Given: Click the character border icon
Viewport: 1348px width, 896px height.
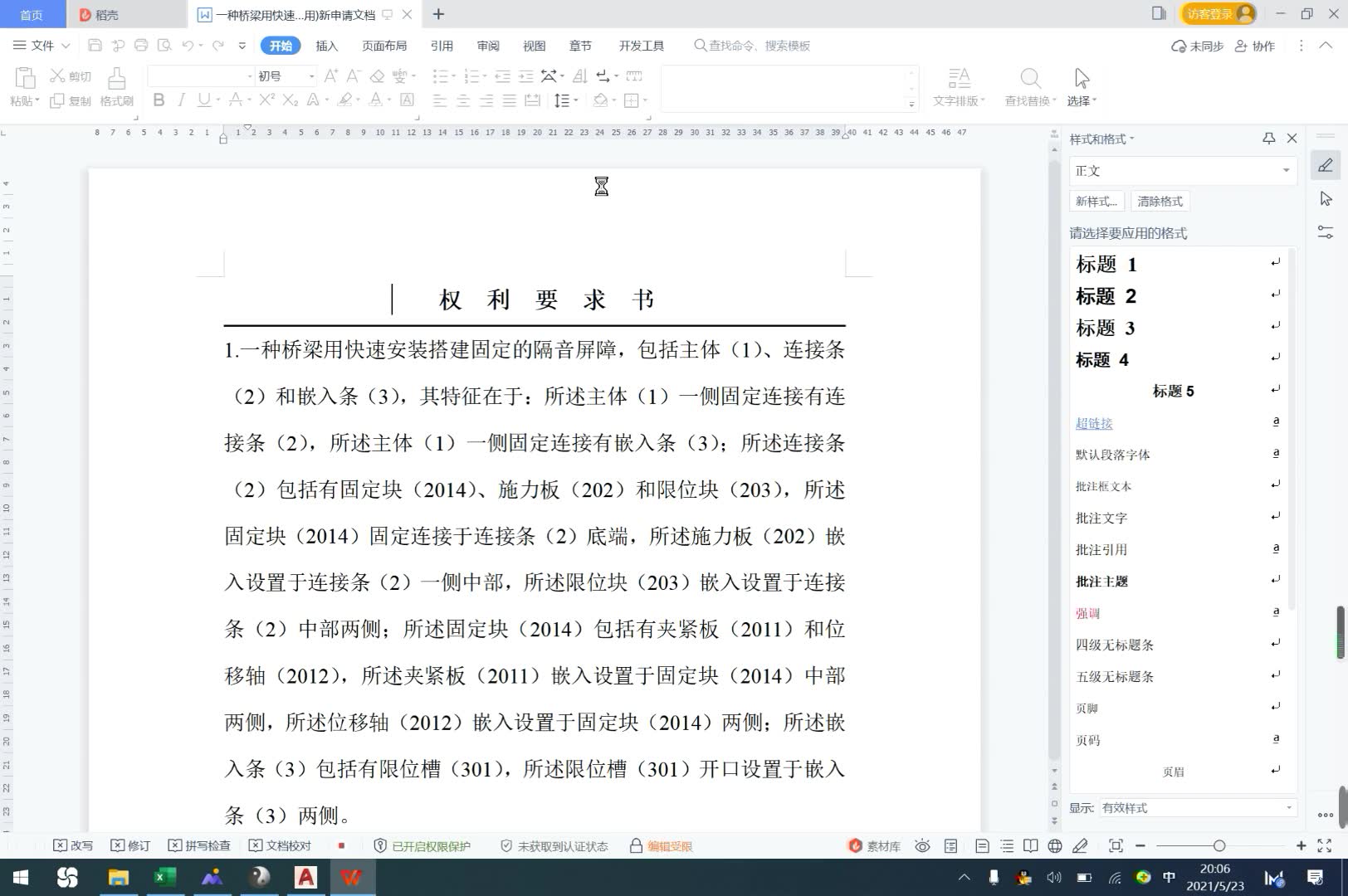Looking at the screenshot, I should 407,100.
